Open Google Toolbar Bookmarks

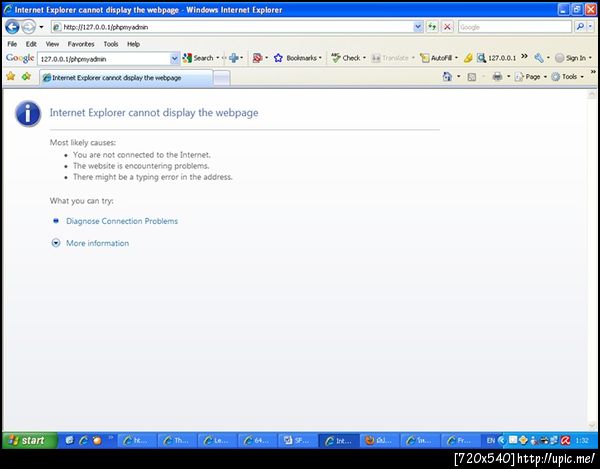pyautogui.click(x=301, y=58)
